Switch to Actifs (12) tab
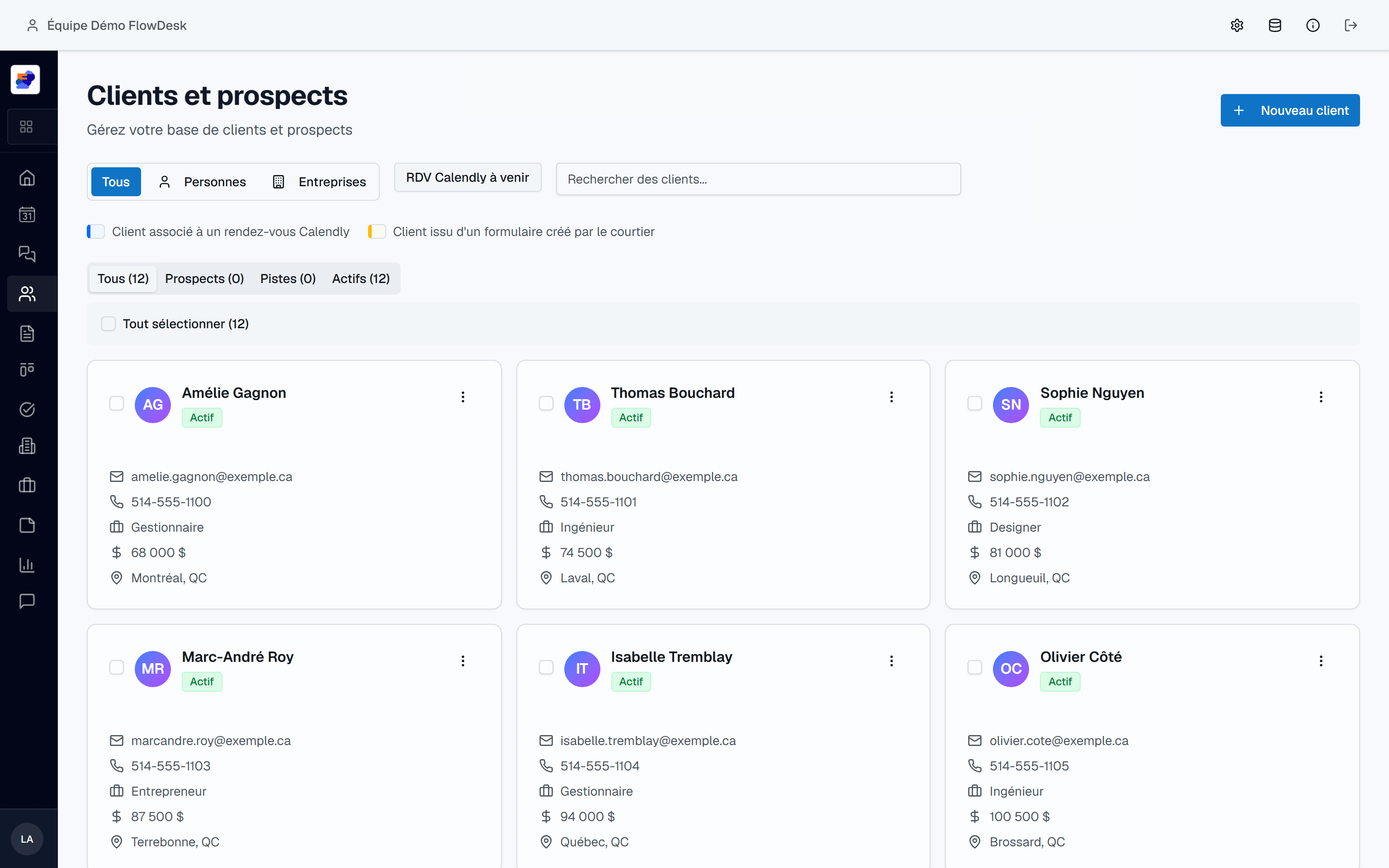The height and width of the screenshot is (868, 1389). coord(361,278)
